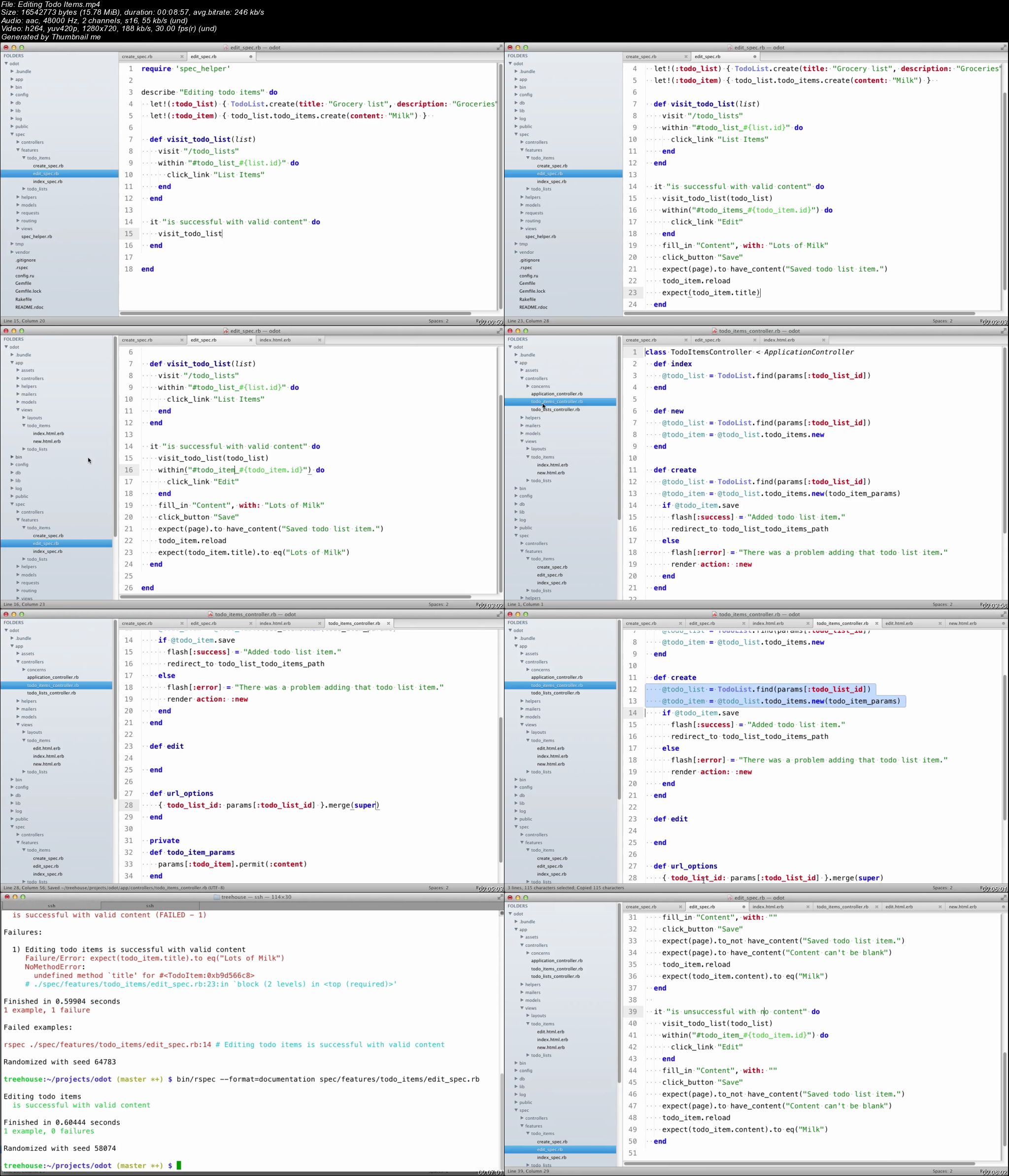Screen dimensions: 1009x1176
Task: Close edit.html.erb tab in the 00:06:01 frame
Action: tap(942, 623)
